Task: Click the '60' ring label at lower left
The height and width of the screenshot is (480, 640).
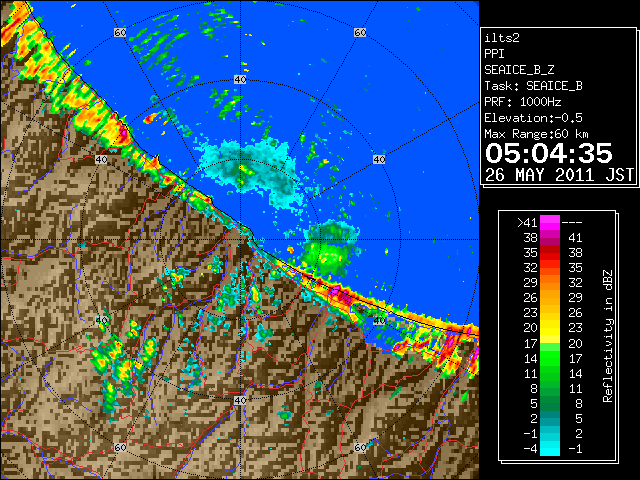Action: tap(120, 447)
